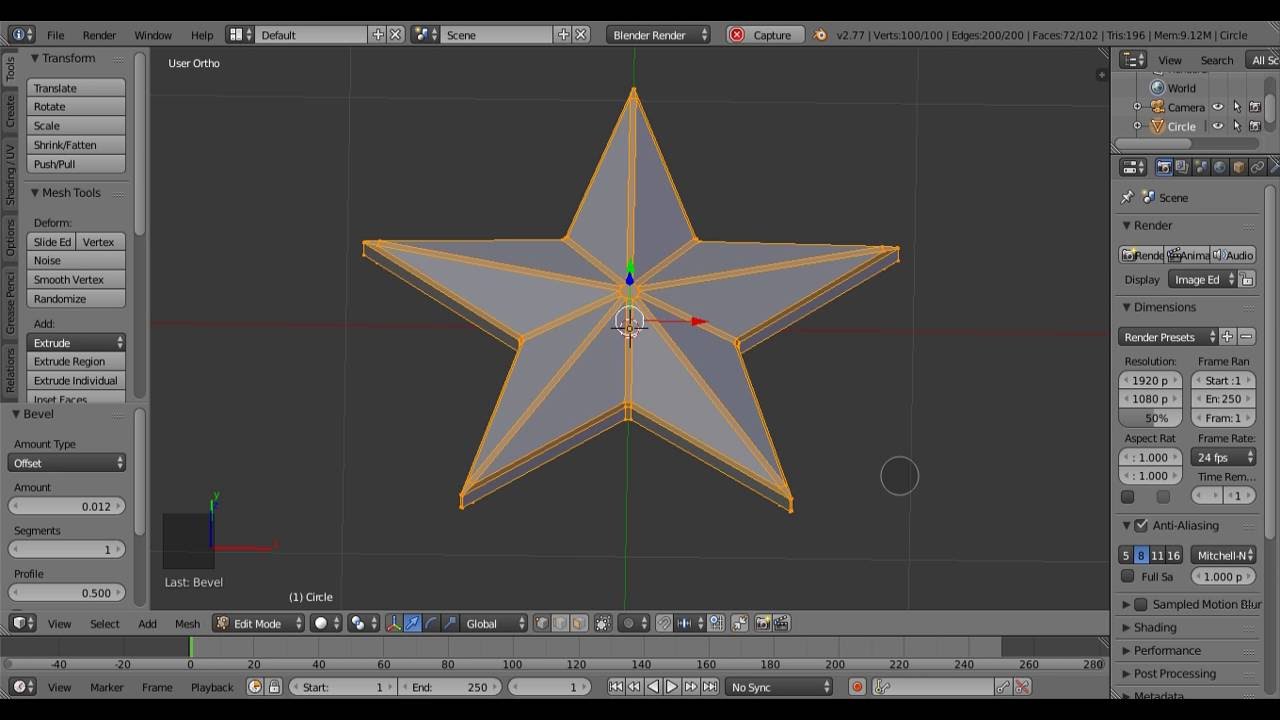Expand the Camera item in outliner

(1137, 107)
